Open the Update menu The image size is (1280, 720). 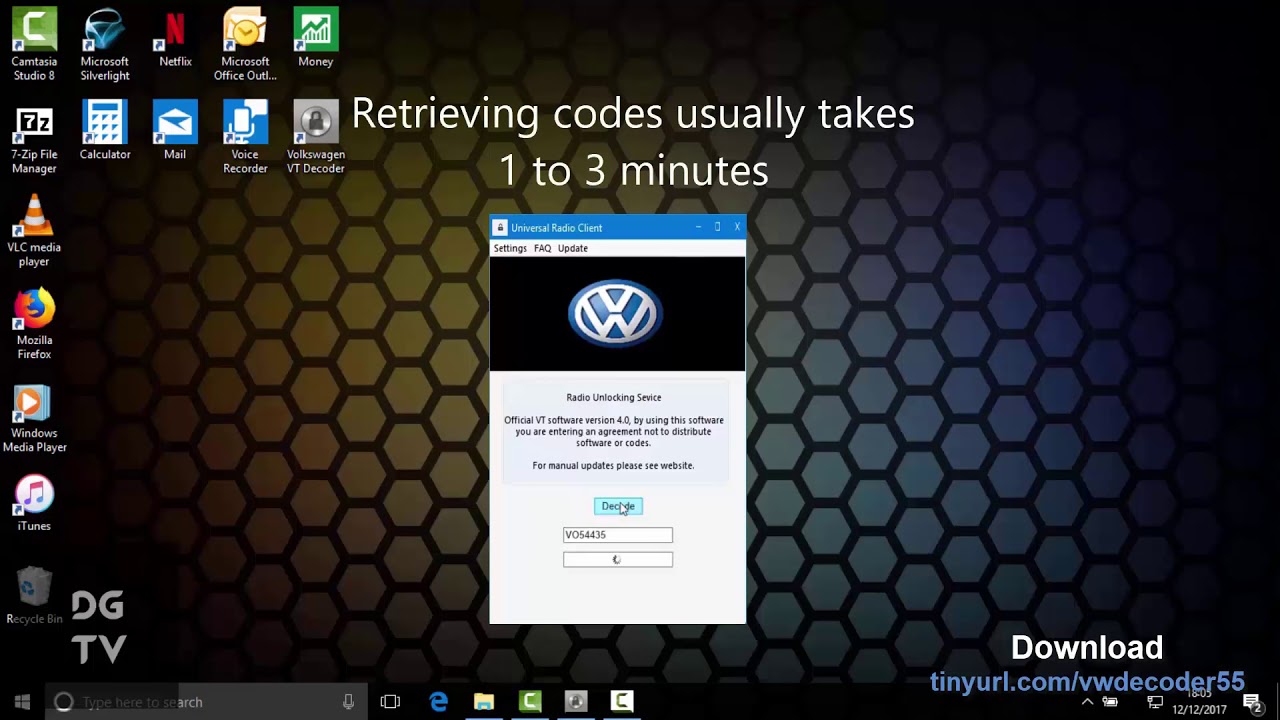pyautogui.click(x=573, y=248)
